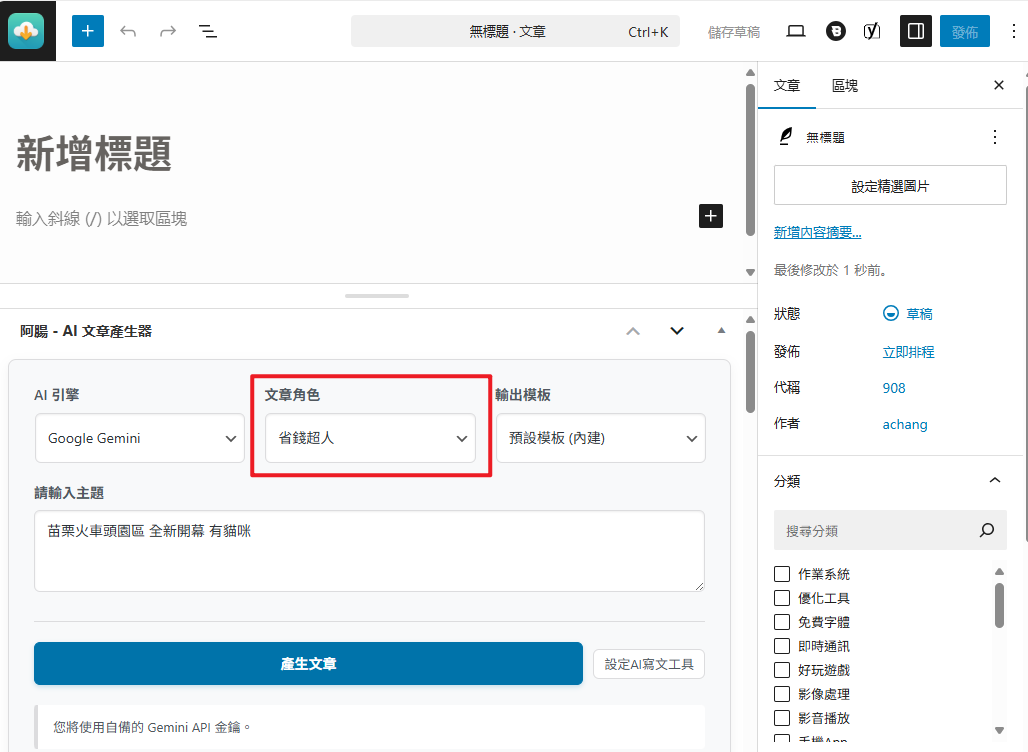Open the 文章角色 dropdown
Viewport: 1028px width, 752px height.
[370, 438]
